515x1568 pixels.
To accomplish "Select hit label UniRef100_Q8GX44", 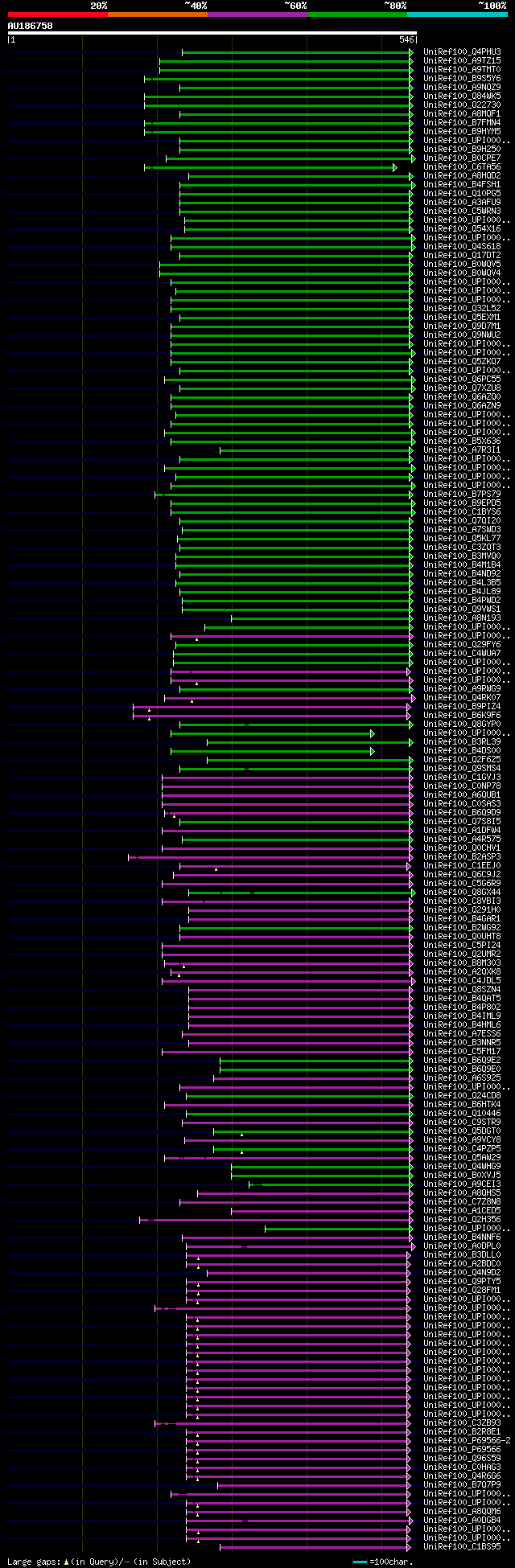I will tap(462, 893).
